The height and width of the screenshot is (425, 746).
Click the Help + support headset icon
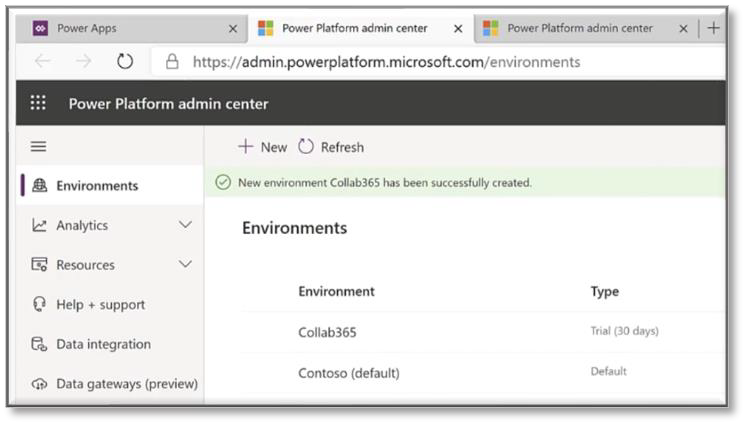[x=39, y=304]
